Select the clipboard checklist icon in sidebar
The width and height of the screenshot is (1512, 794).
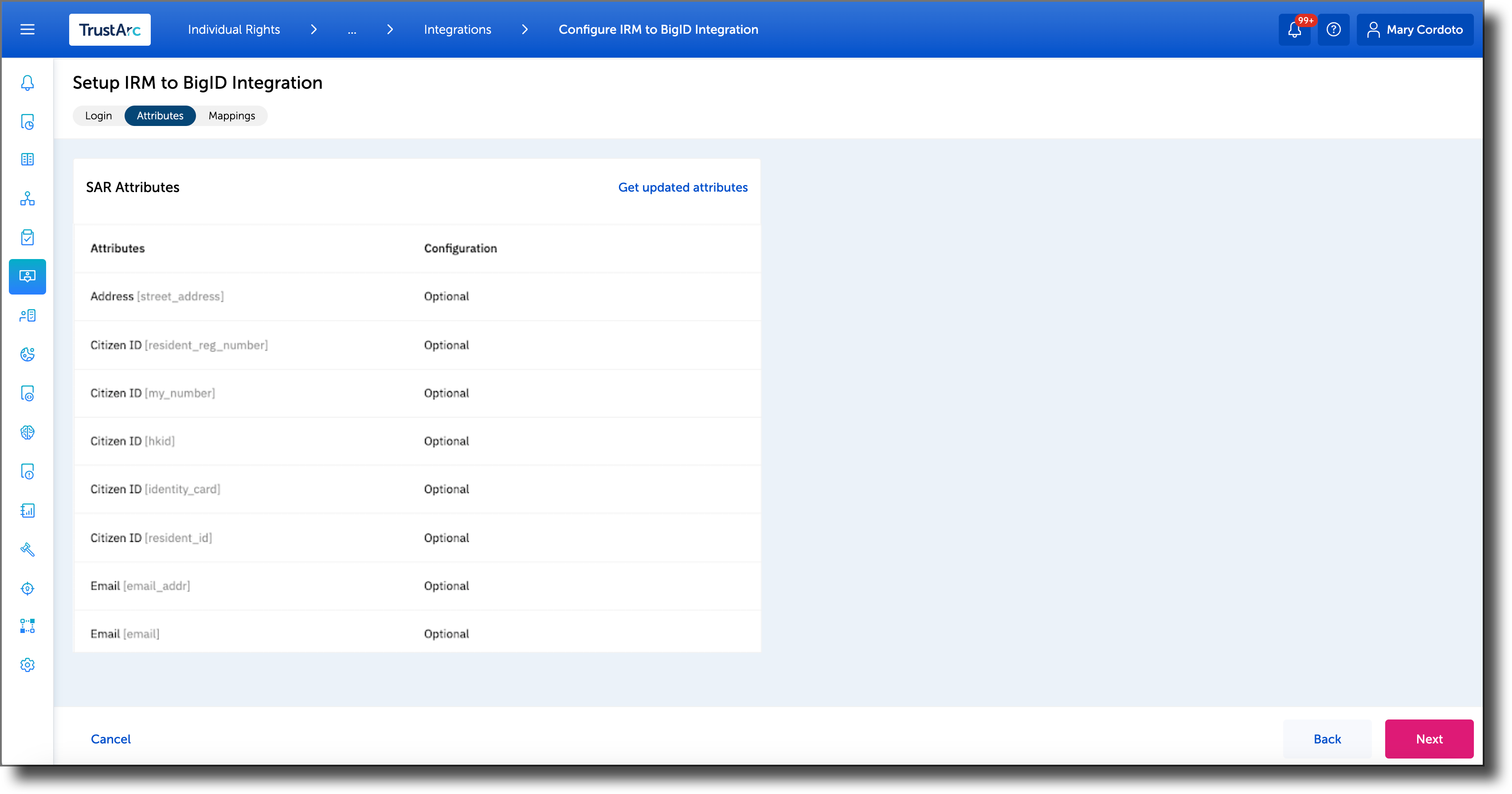(x=27, y=237)
